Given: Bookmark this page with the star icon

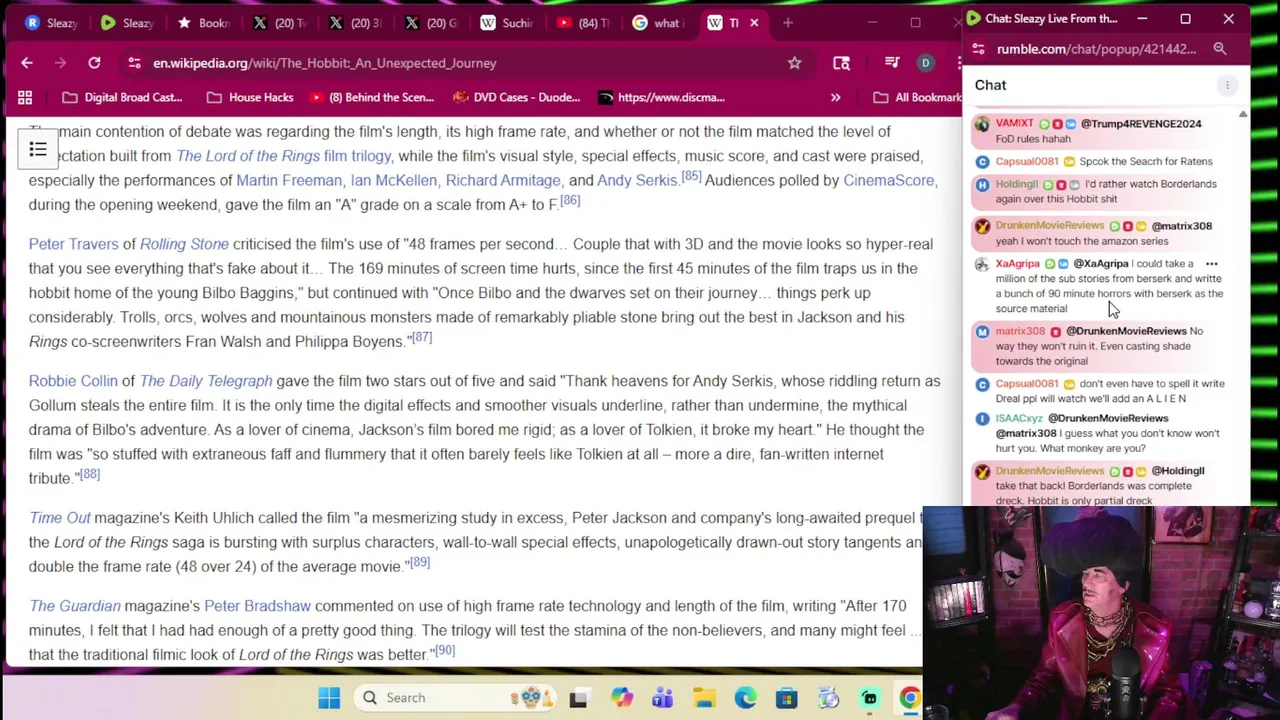Looking at the screenshot, I should point(794,63).
